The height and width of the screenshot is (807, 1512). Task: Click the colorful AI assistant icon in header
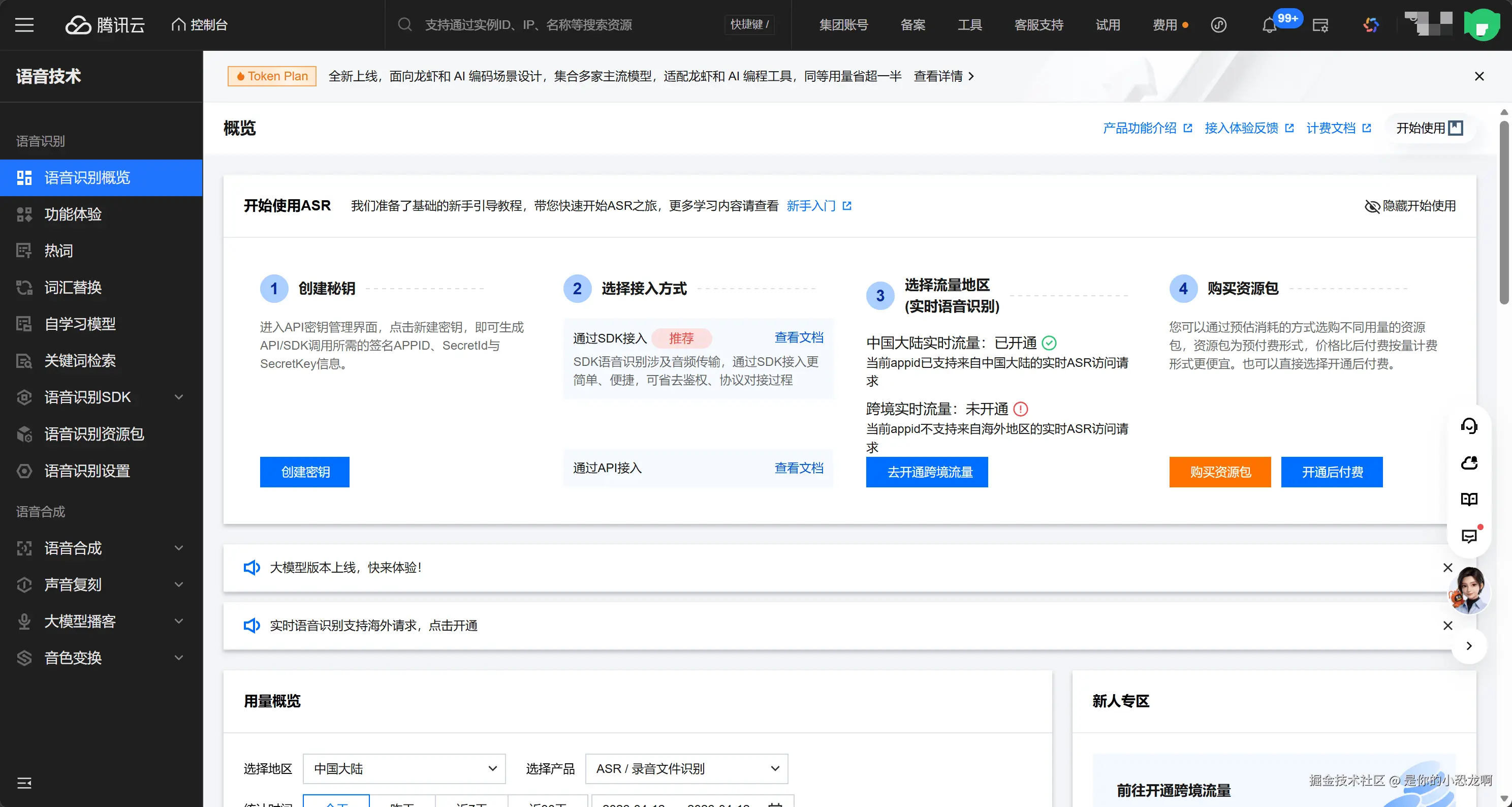point(1371,25)
